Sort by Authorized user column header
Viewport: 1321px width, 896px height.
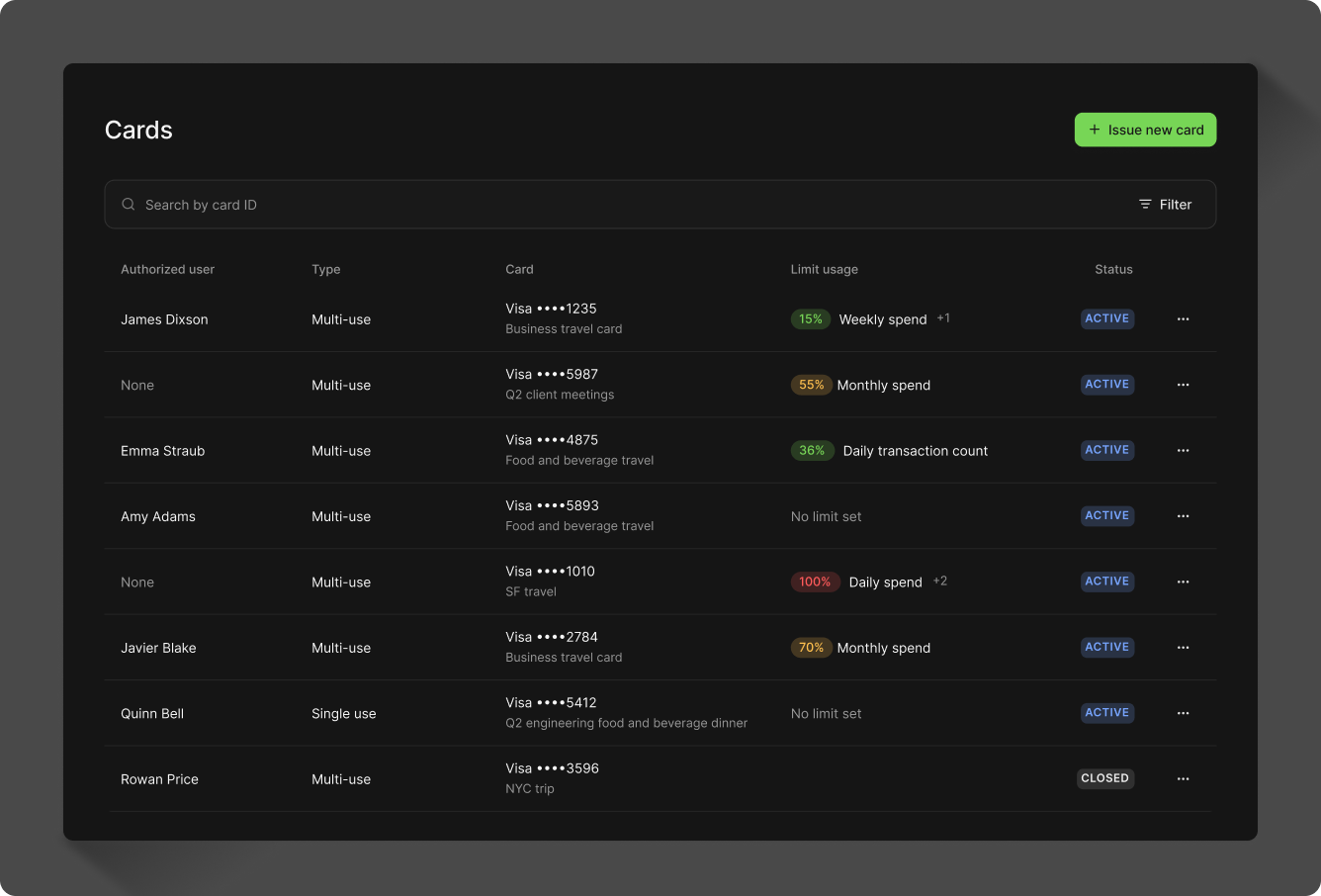tap(167, 269)
